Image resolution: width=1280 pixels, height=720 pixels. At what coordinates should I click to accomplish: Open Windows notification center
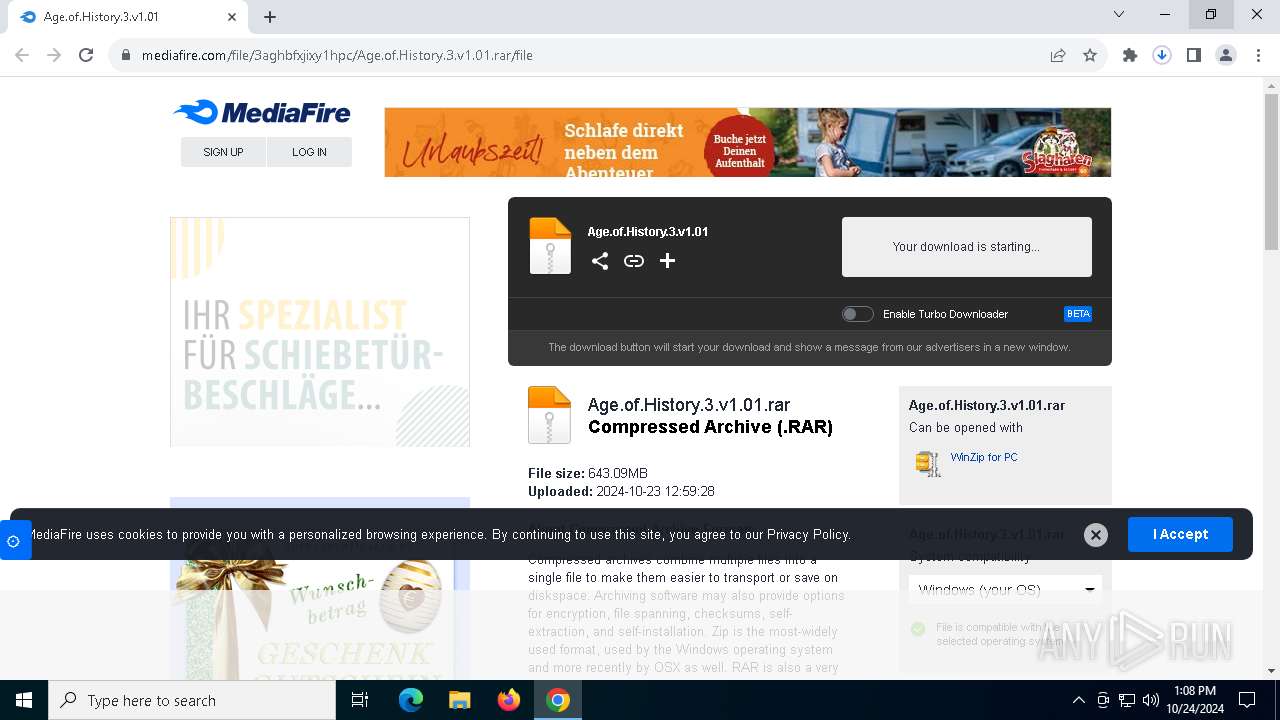pyautogui.click(x=1247, y=700)
